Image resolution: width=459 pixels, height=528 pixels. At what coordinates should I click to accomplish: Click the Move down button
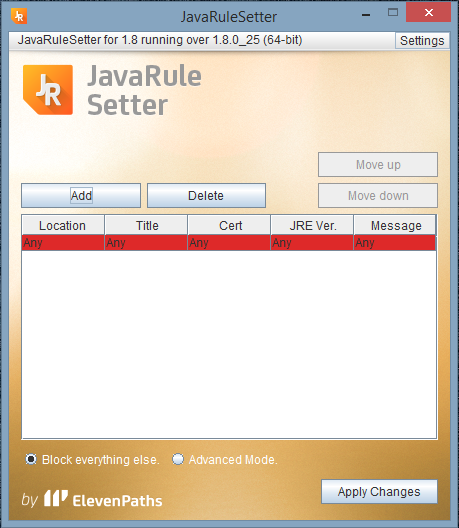coord(378,196)
